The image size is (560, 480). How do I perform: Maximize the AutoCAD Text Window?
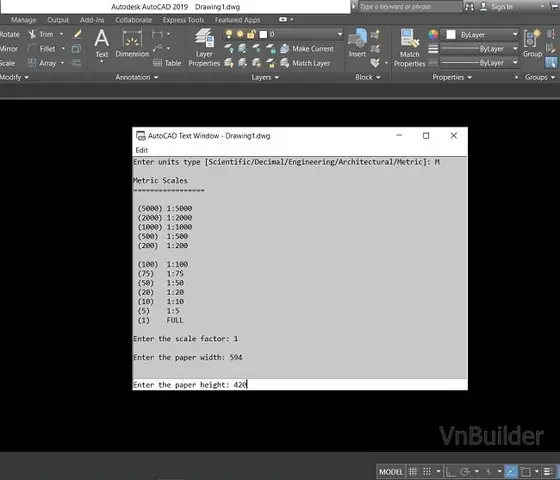pyautogui.click(x=426, y=136)
